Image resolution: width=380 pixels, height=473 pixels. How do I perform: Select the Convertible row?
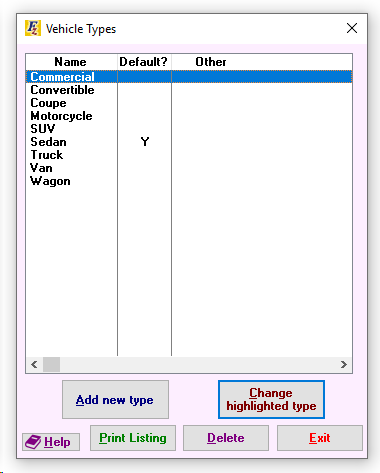click(x=189, y=90)
